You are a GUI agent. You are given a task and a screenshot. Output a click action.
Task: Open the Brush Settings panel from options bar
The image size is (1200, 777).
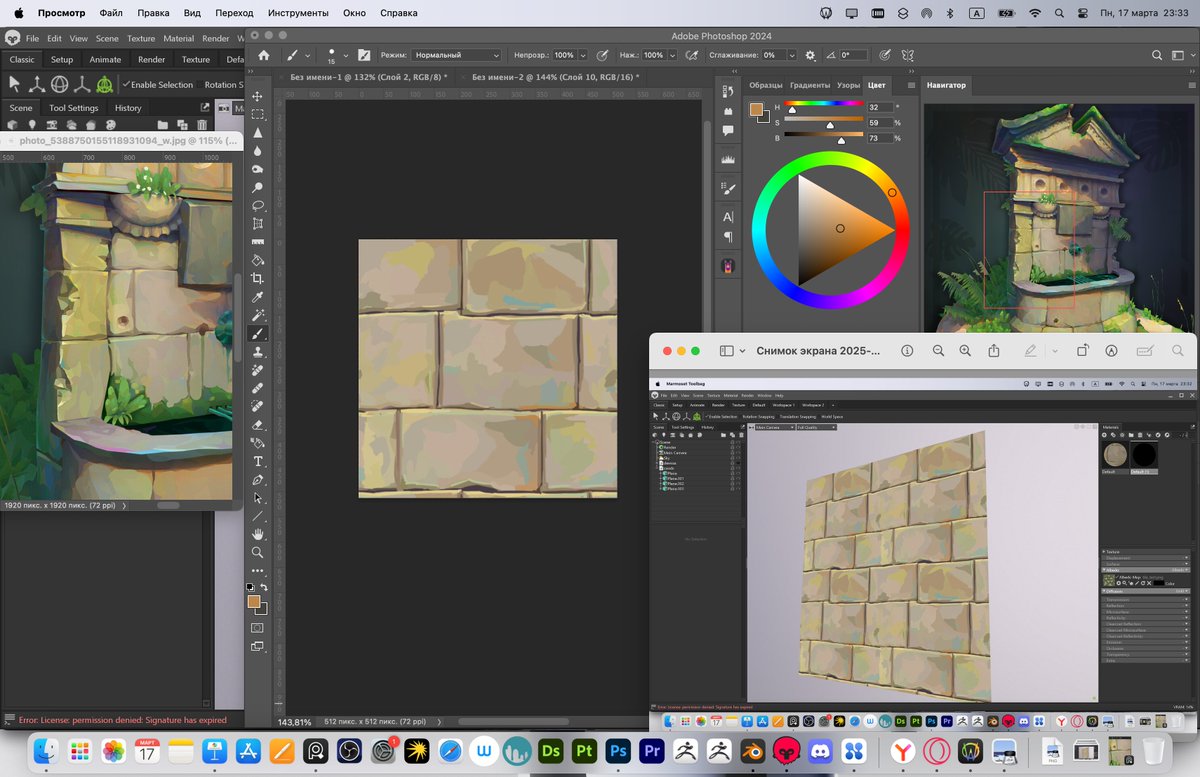click(x=364, y=55)
